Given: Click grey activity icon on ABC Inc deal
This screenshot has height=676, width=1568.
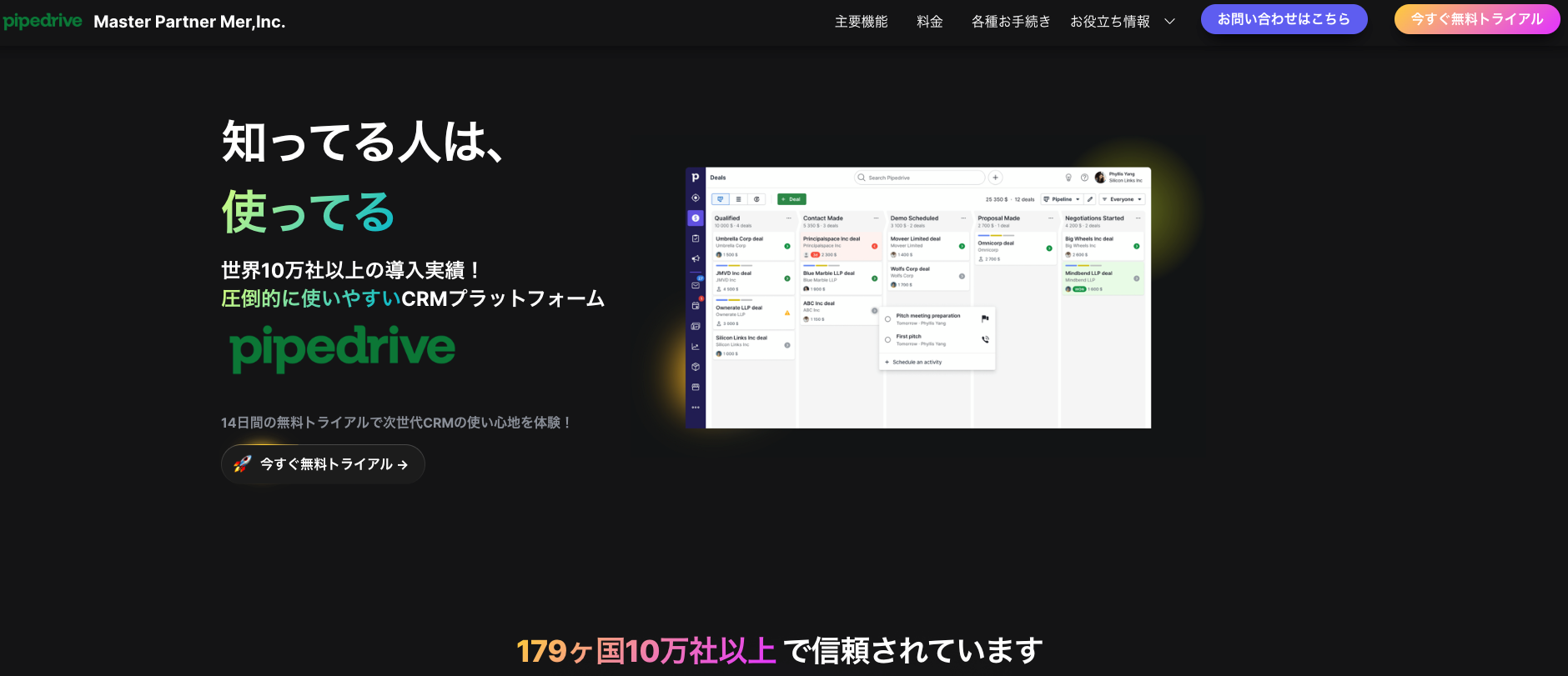Looking at the screenshot, I should pos(875,311).
